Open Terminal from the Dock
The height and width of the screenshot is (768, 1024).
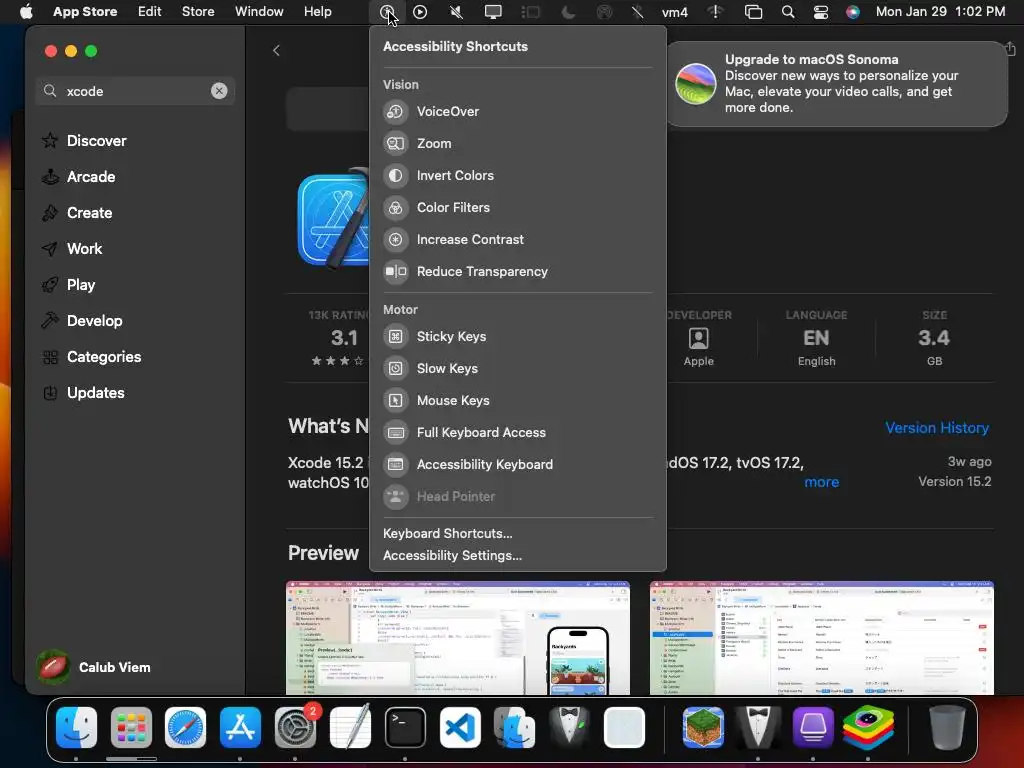click(405, 728)
